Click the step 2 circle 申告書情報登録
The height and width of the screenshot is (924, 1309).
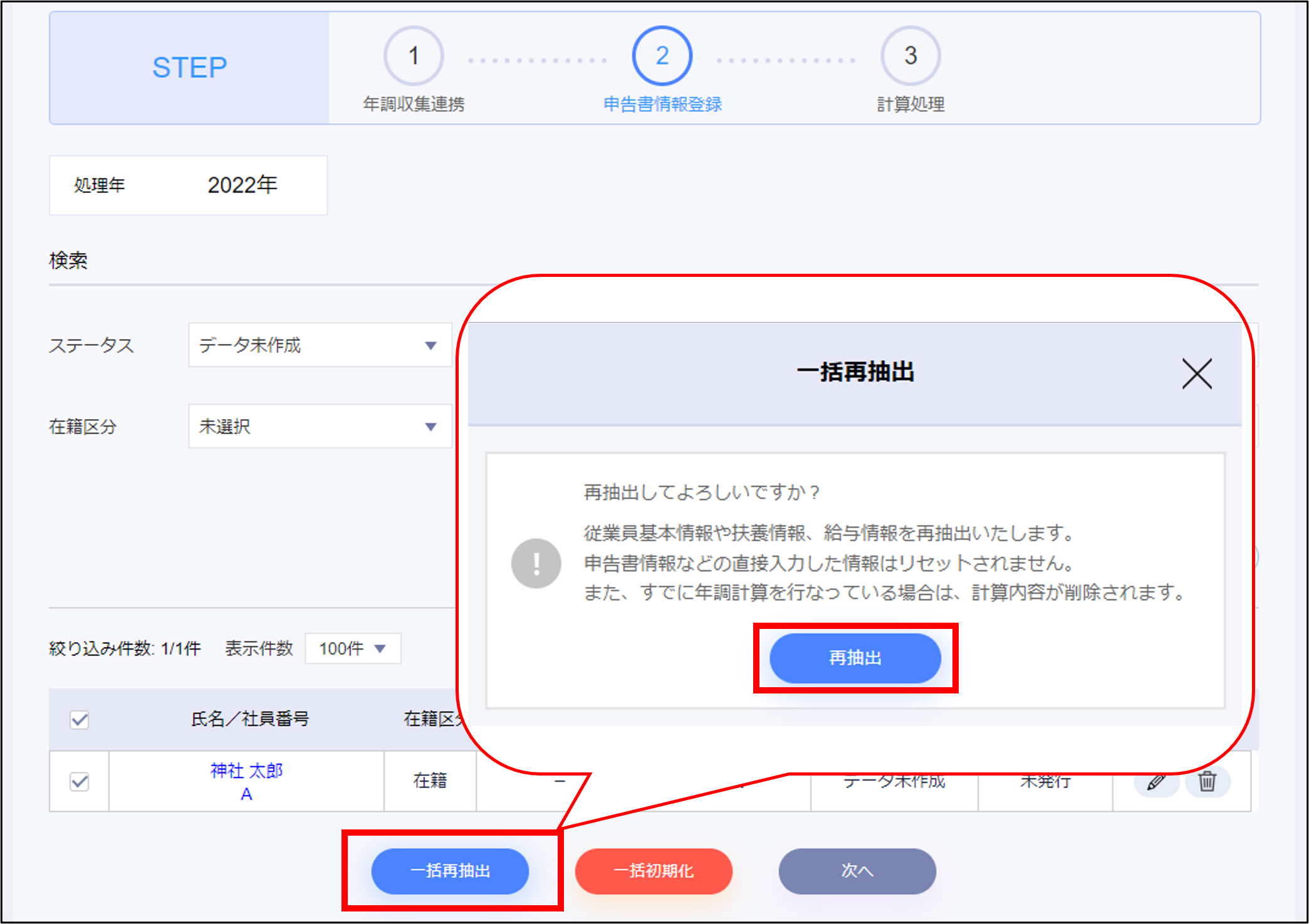tap(662, 56)
